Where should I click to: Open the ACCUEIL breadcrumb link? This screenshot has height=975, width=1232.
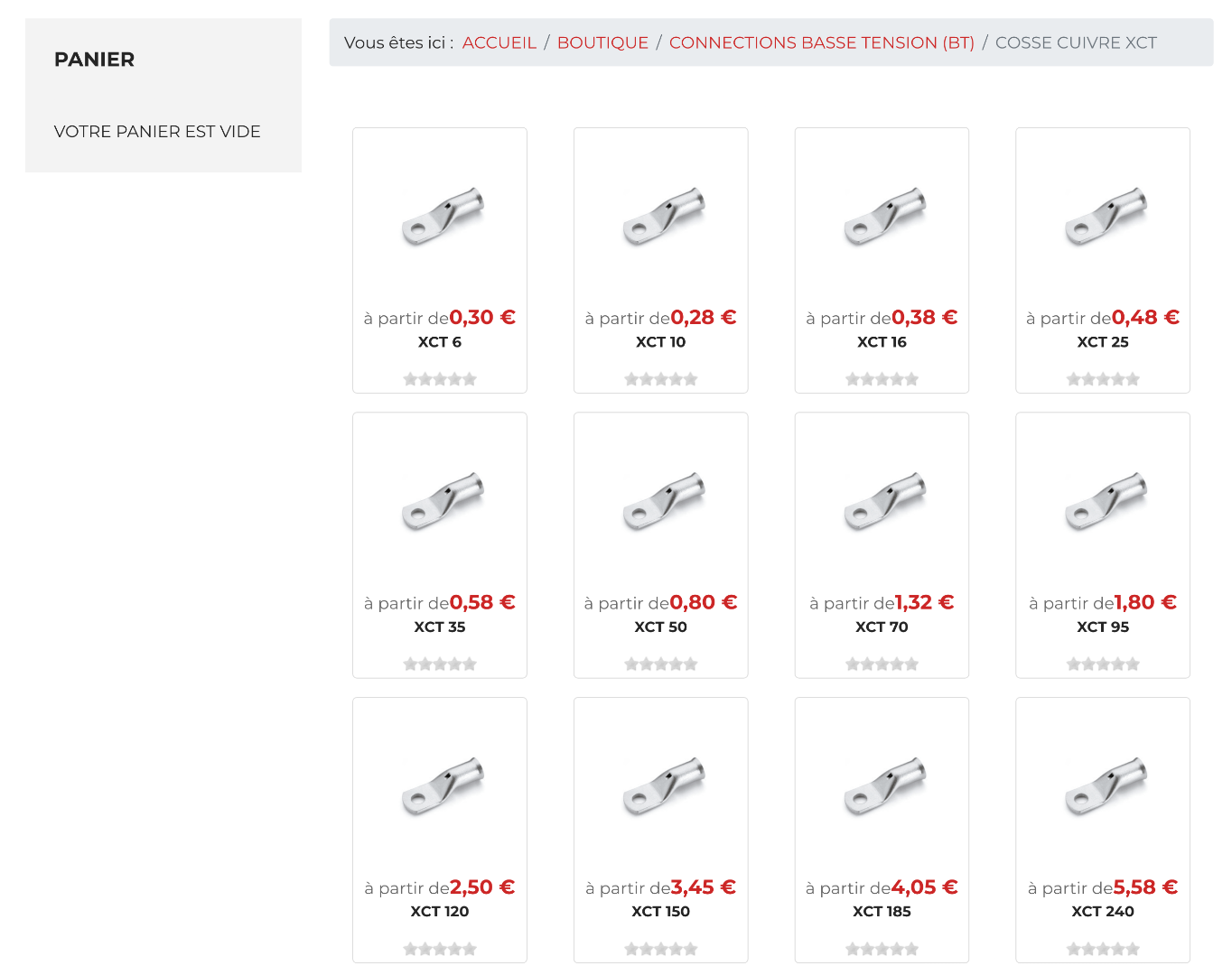[499, 42]
